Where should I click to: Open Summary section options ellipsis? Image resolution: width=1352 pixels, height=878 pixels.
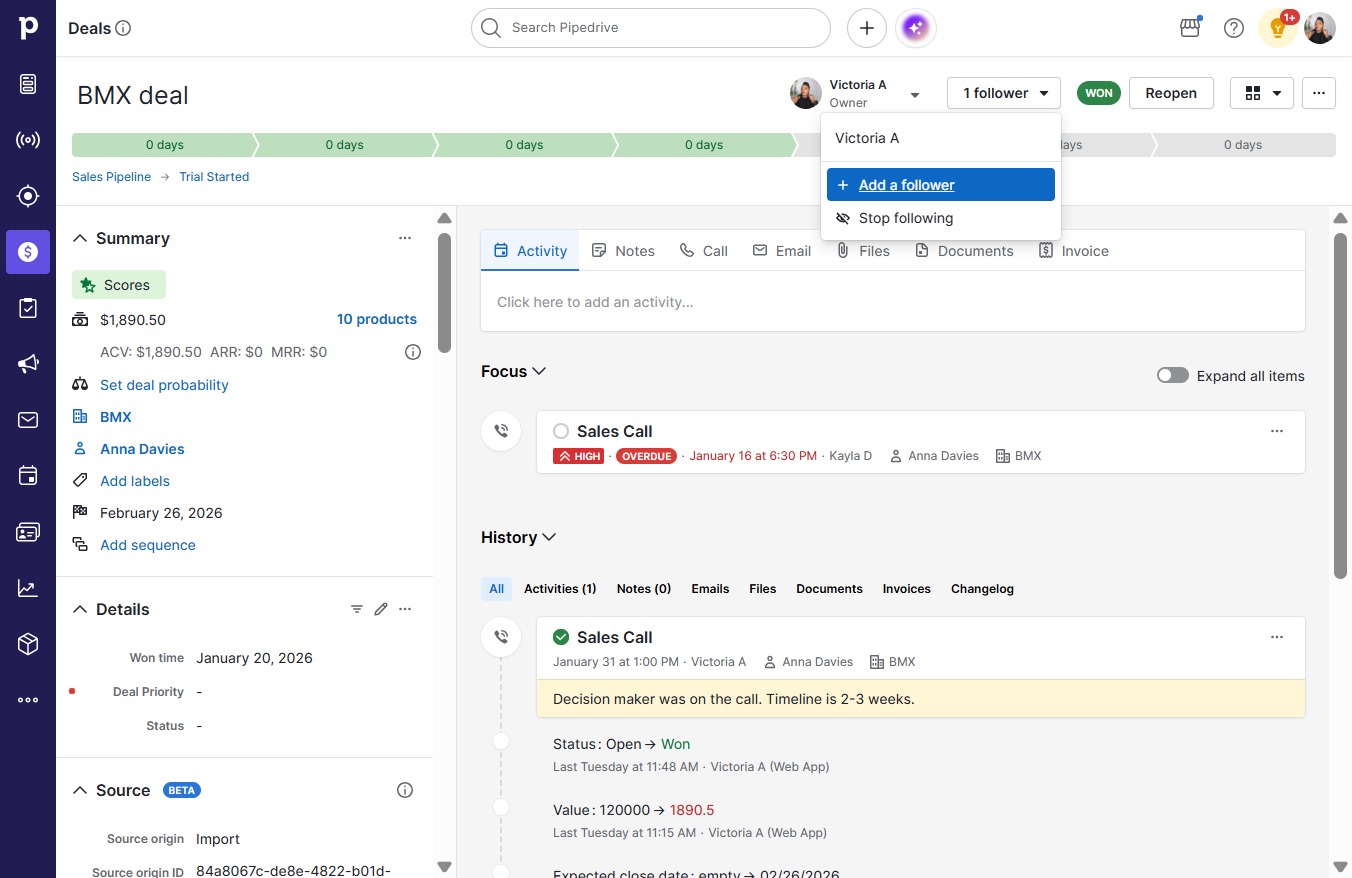[405, 238]
